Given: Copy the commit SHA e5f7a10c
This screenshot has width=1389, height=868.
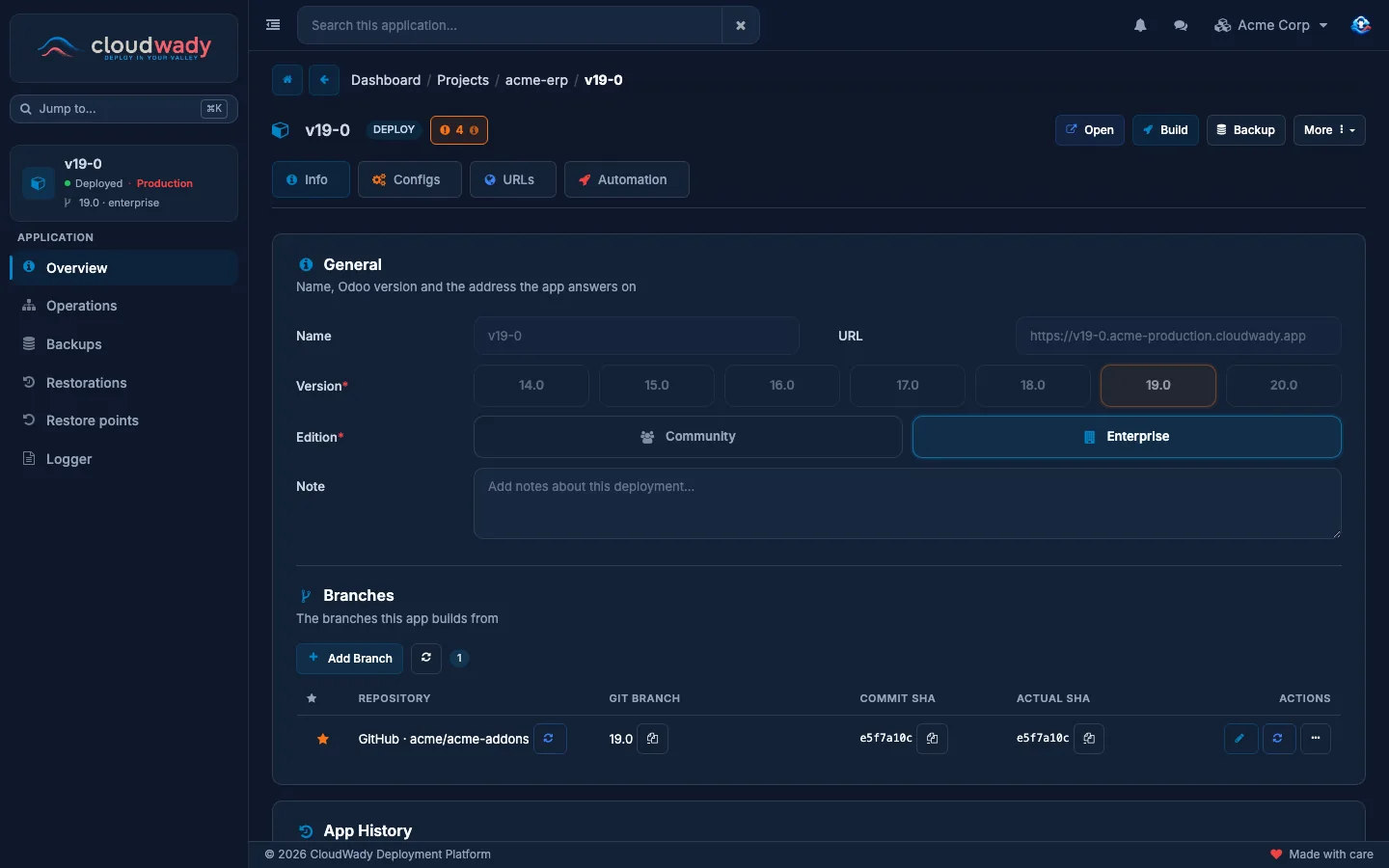Looking at the screenshot, I should pyautogui.click(x=932, y=739).
